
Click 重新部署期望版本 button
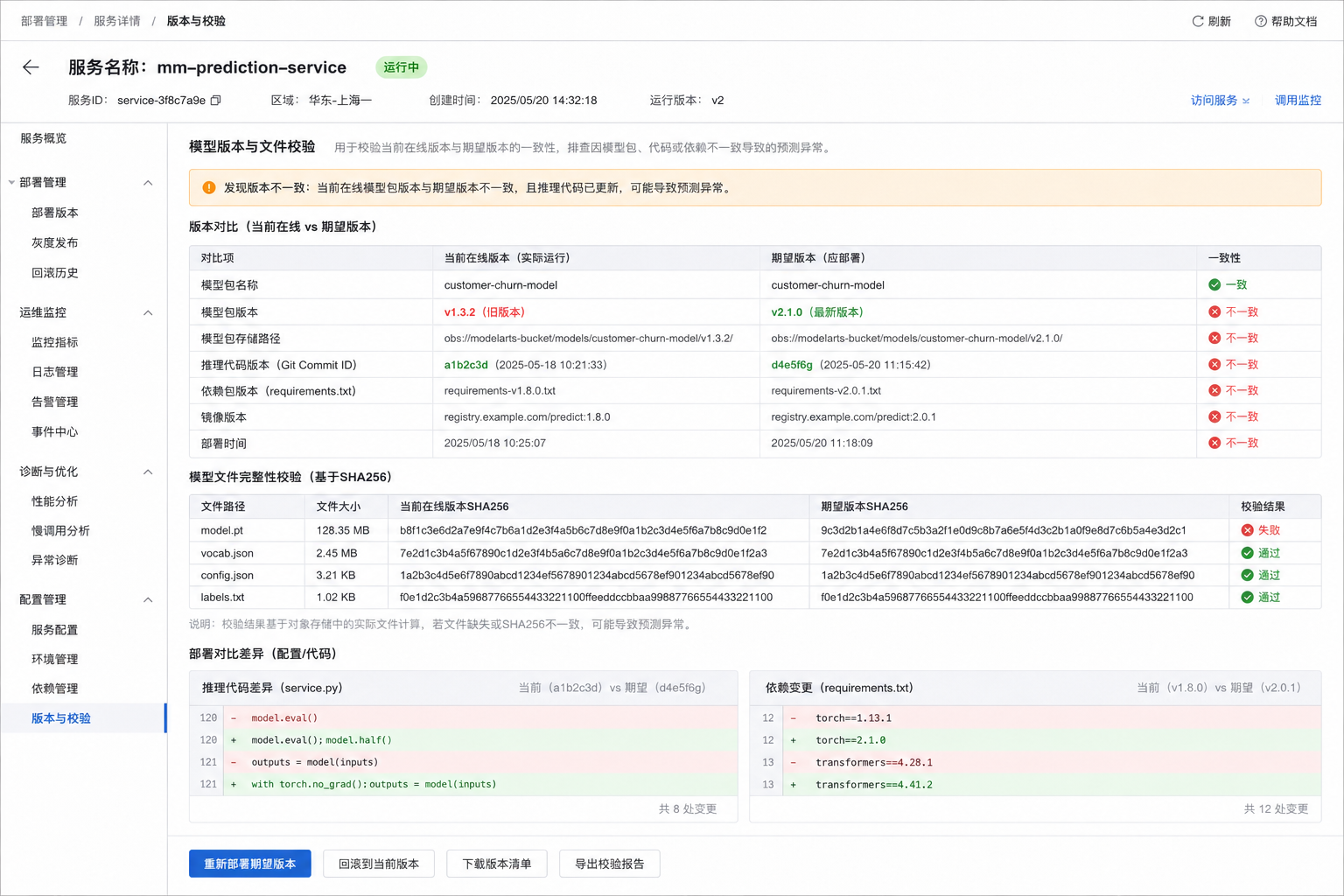[250, 864]
